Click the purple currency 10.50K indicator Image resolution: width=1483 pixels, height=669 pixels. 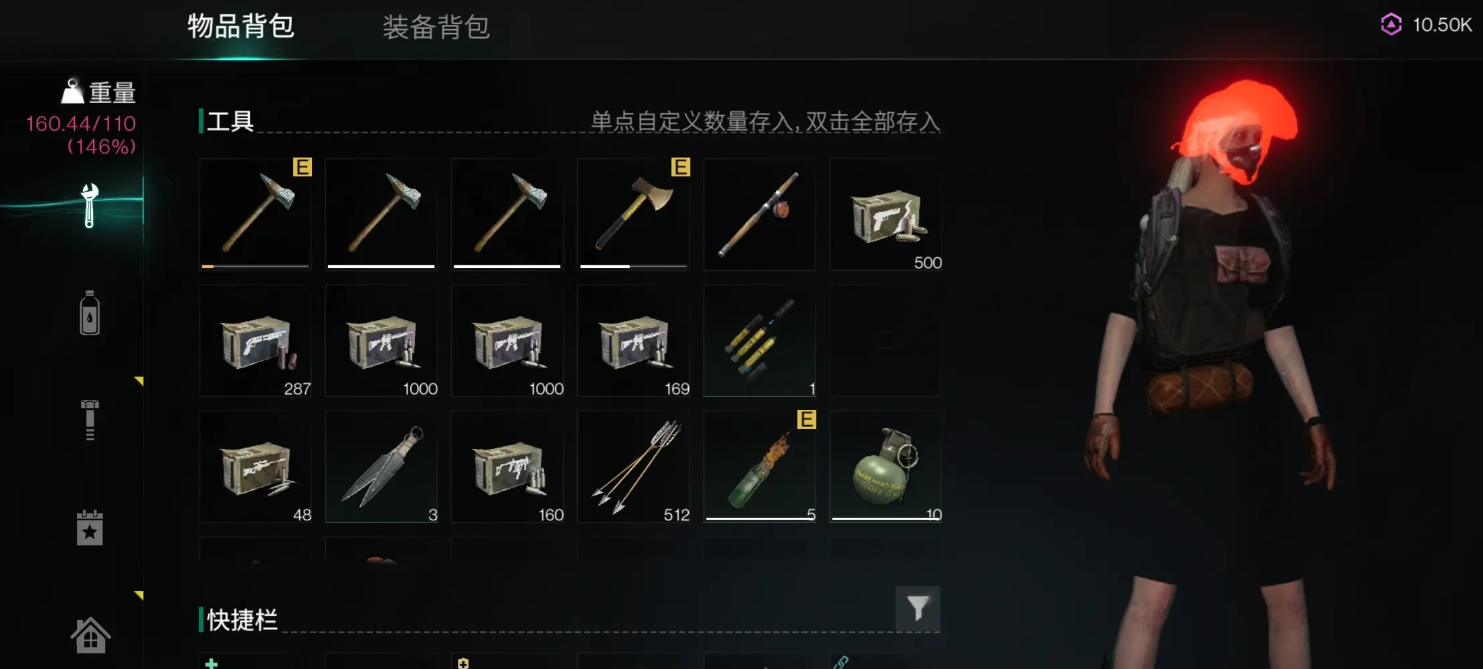pyautogui.click(x=1426, y=25)
